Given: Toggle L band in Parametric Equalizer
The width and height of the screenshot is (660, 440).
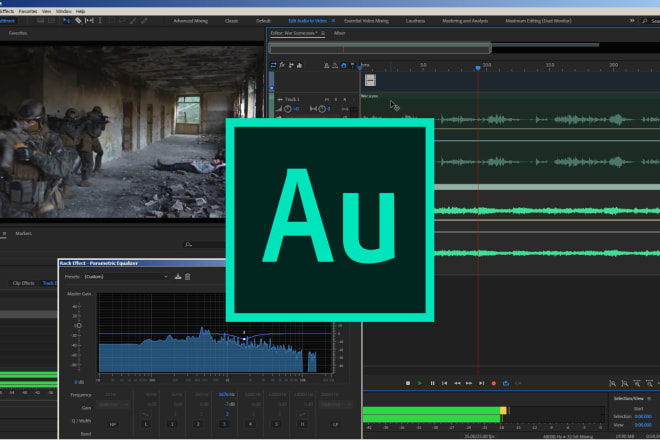Looking at the screenshot, I should tap(146, 424).
